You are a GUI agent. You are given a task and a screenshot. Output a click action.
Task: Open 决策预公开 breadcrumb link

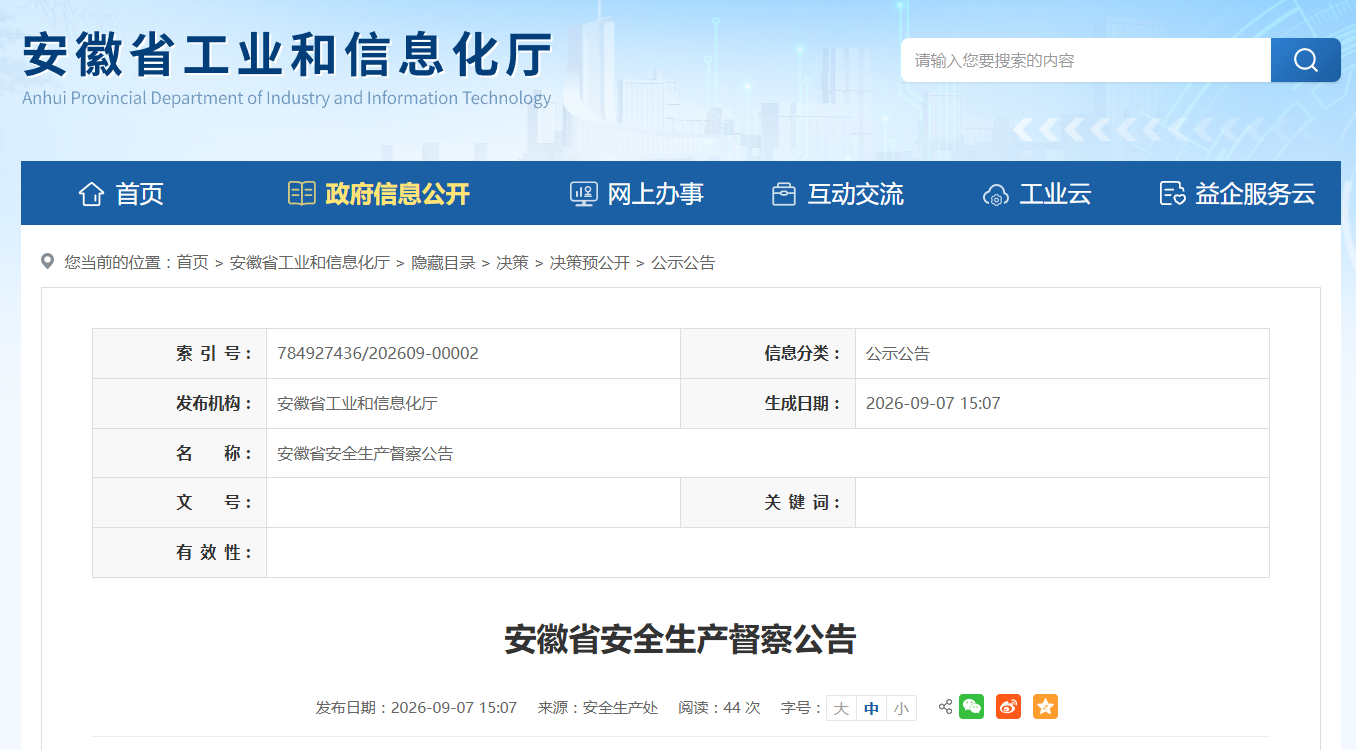tap(590, 263)
